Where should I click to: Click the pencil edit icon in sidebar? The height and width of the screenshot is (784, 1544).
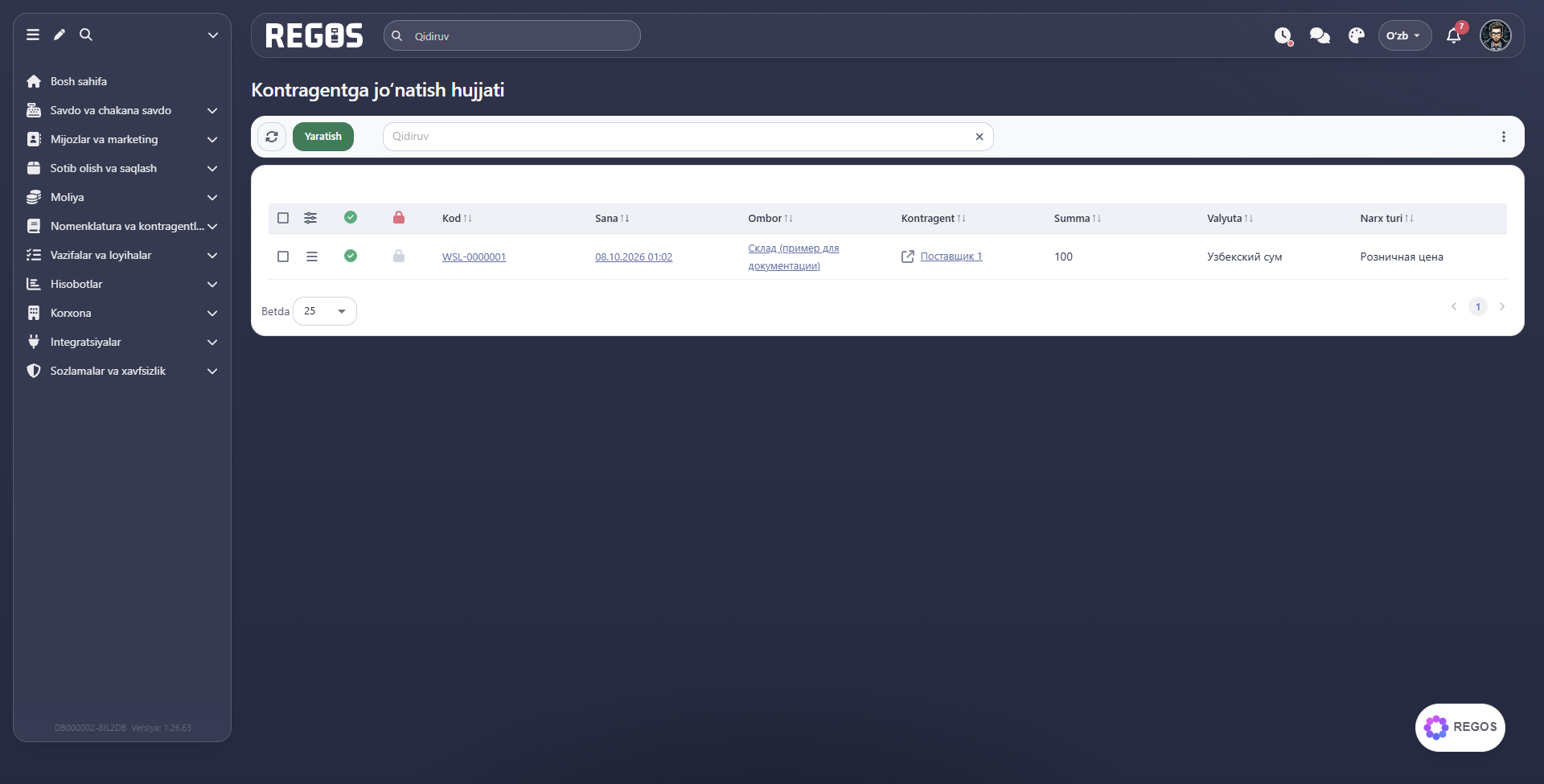pyautogui.click(x=60, y=35)
